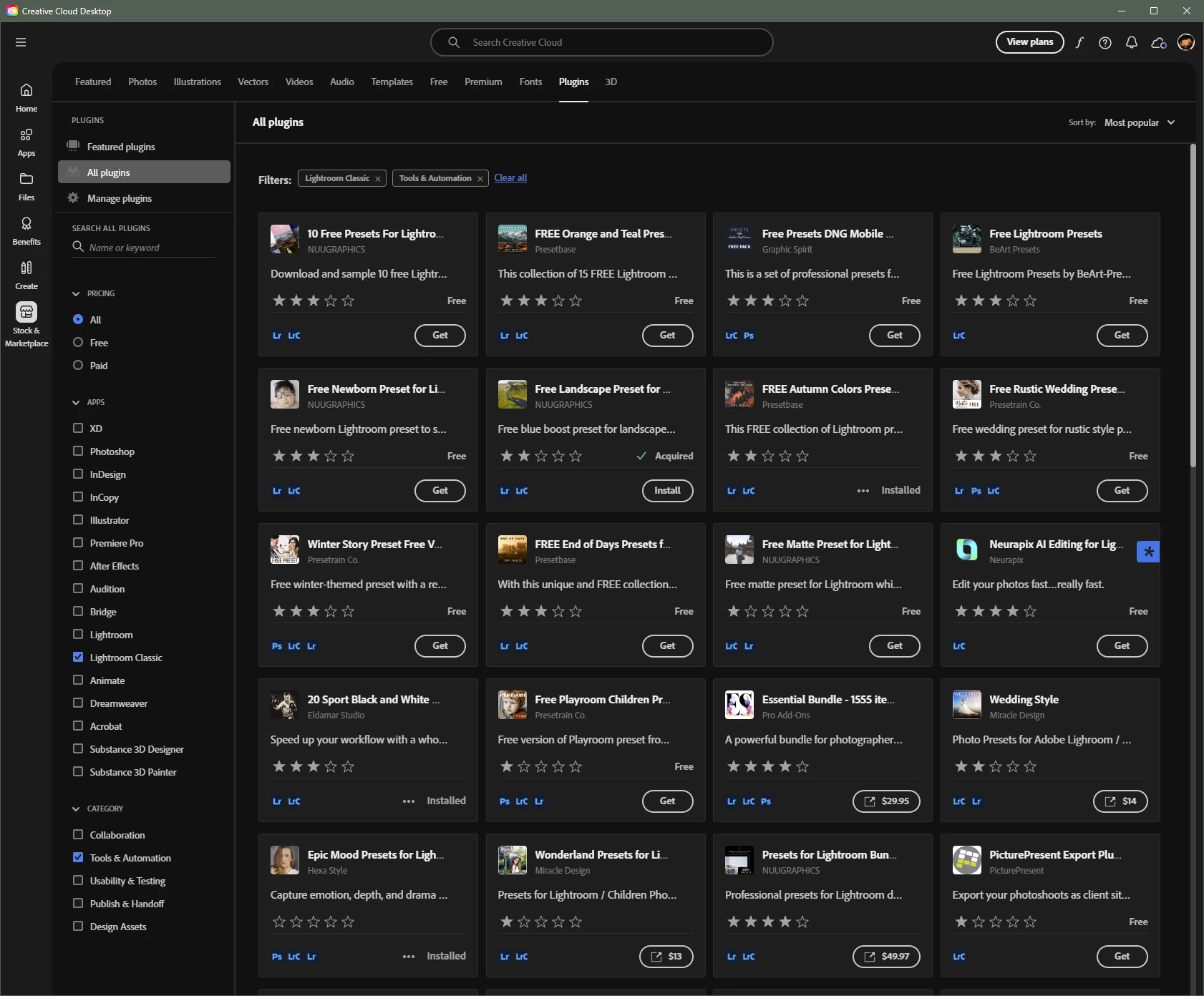Click the Neurapix featured star badge

1148,552
